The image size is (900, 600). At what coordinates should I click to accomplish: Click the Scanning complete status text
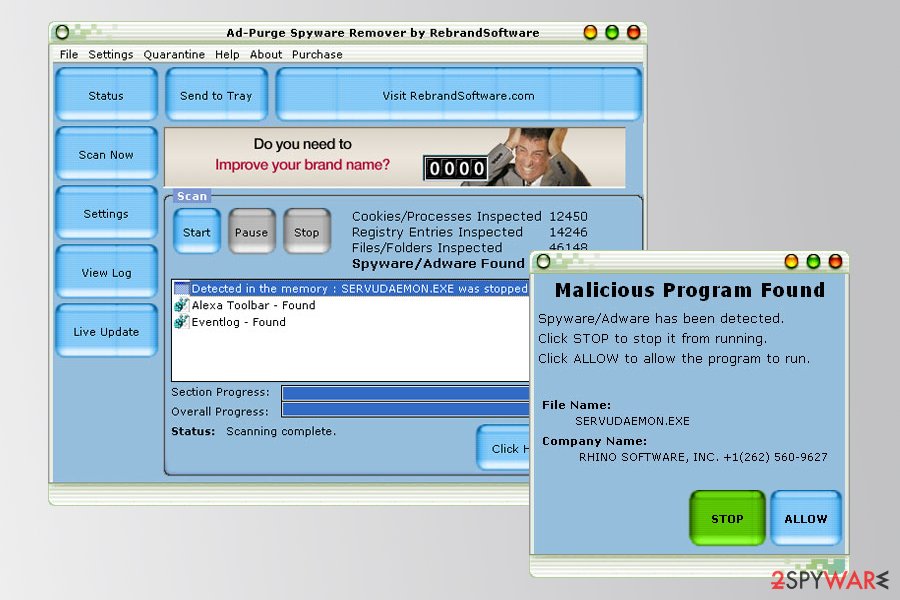[281, 431]
